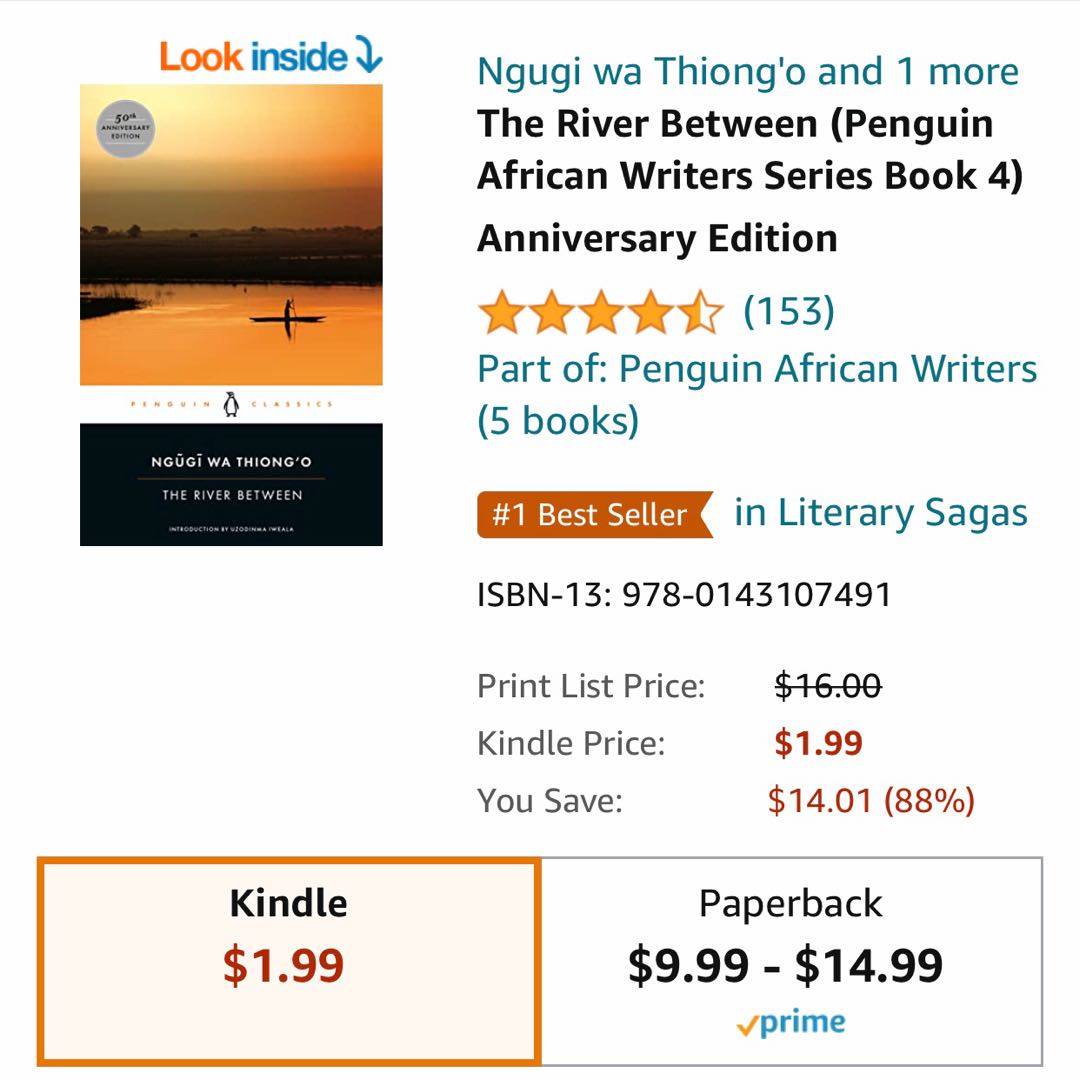The height and width of the screenshot is (1080, 1080).
Task: Click the red $1.99 Kindle Price value
Action: click(x=818, y=743)
